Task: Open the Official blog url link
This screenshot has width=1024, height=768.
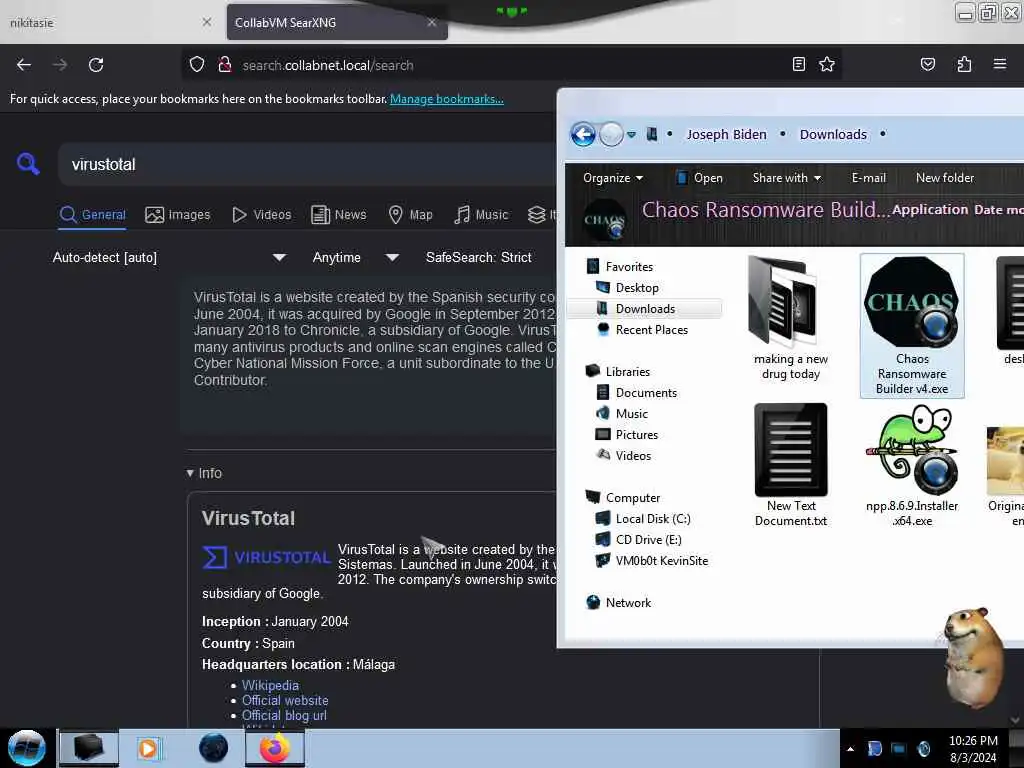Action: pyautogui.click(x=284, y=715)
